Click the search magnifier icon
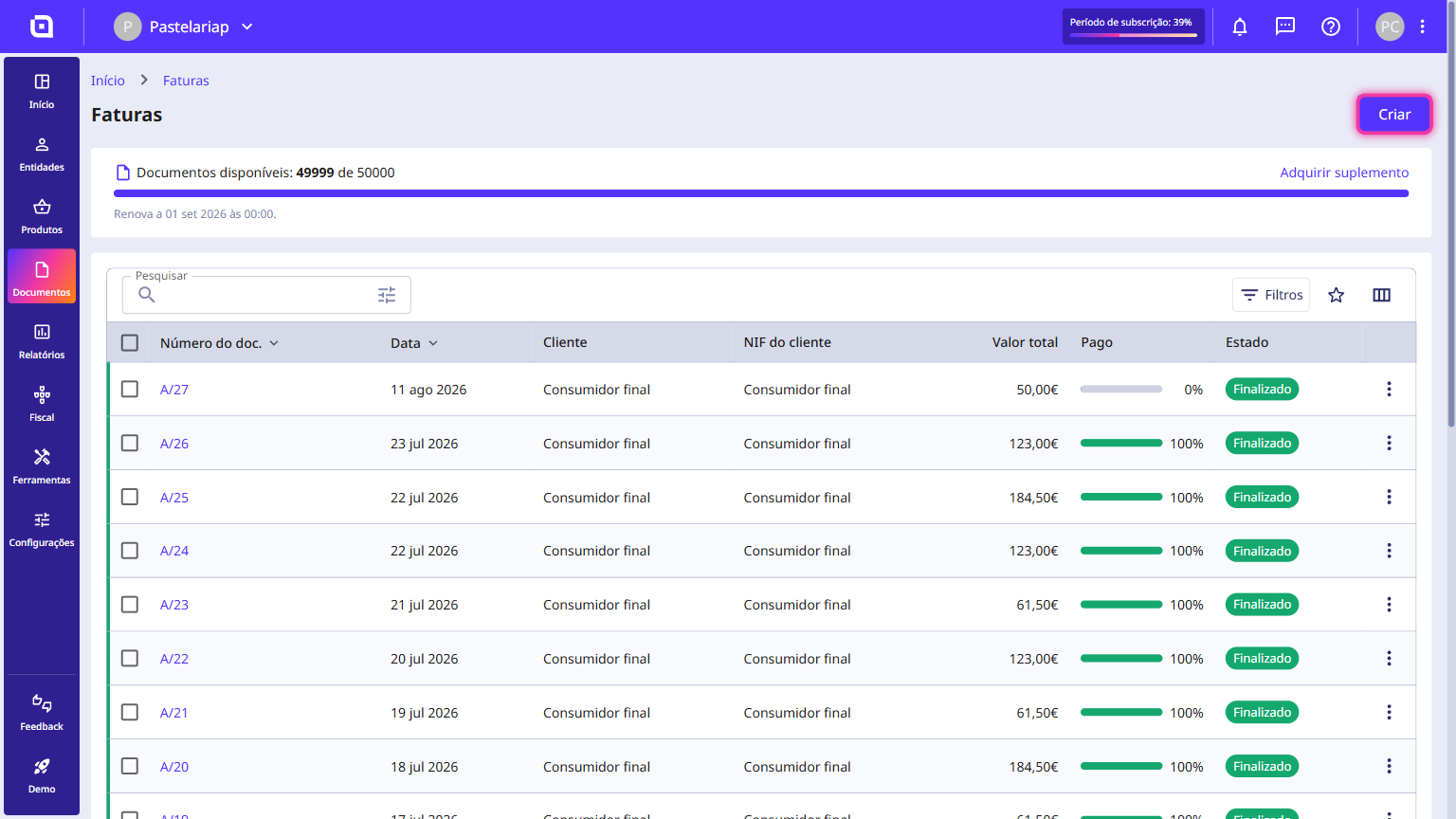 [x=147, y=295]
